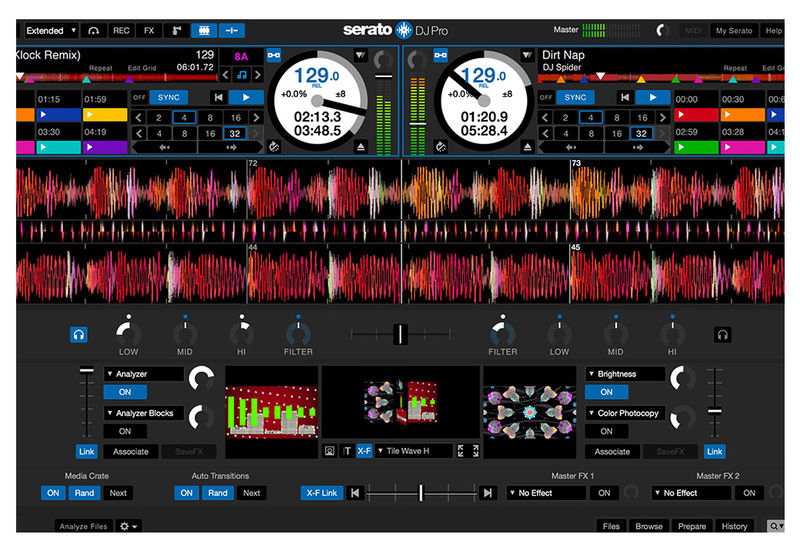Open the Prepare tab

[691, 526]
